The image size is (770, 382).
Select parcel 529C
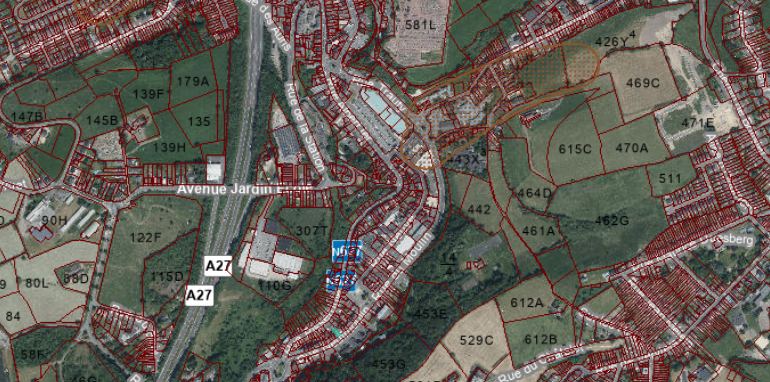coord(476,340)
